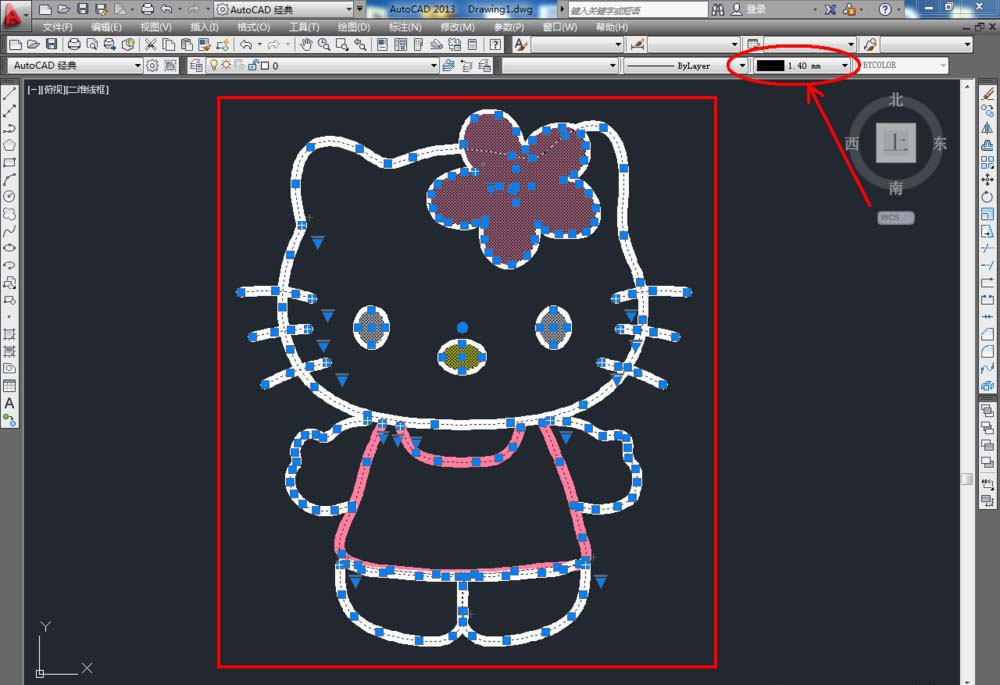This screenshot has width=1000, height=685.
Task: Open the 绘图(D) menu
Action: point(354,27)
